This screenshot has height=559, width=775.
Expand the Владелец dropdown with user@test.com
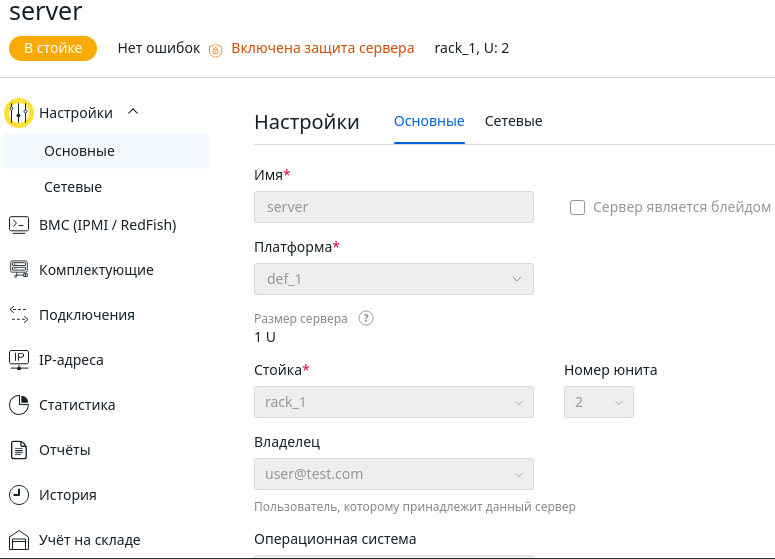click(x=393, y=474)
